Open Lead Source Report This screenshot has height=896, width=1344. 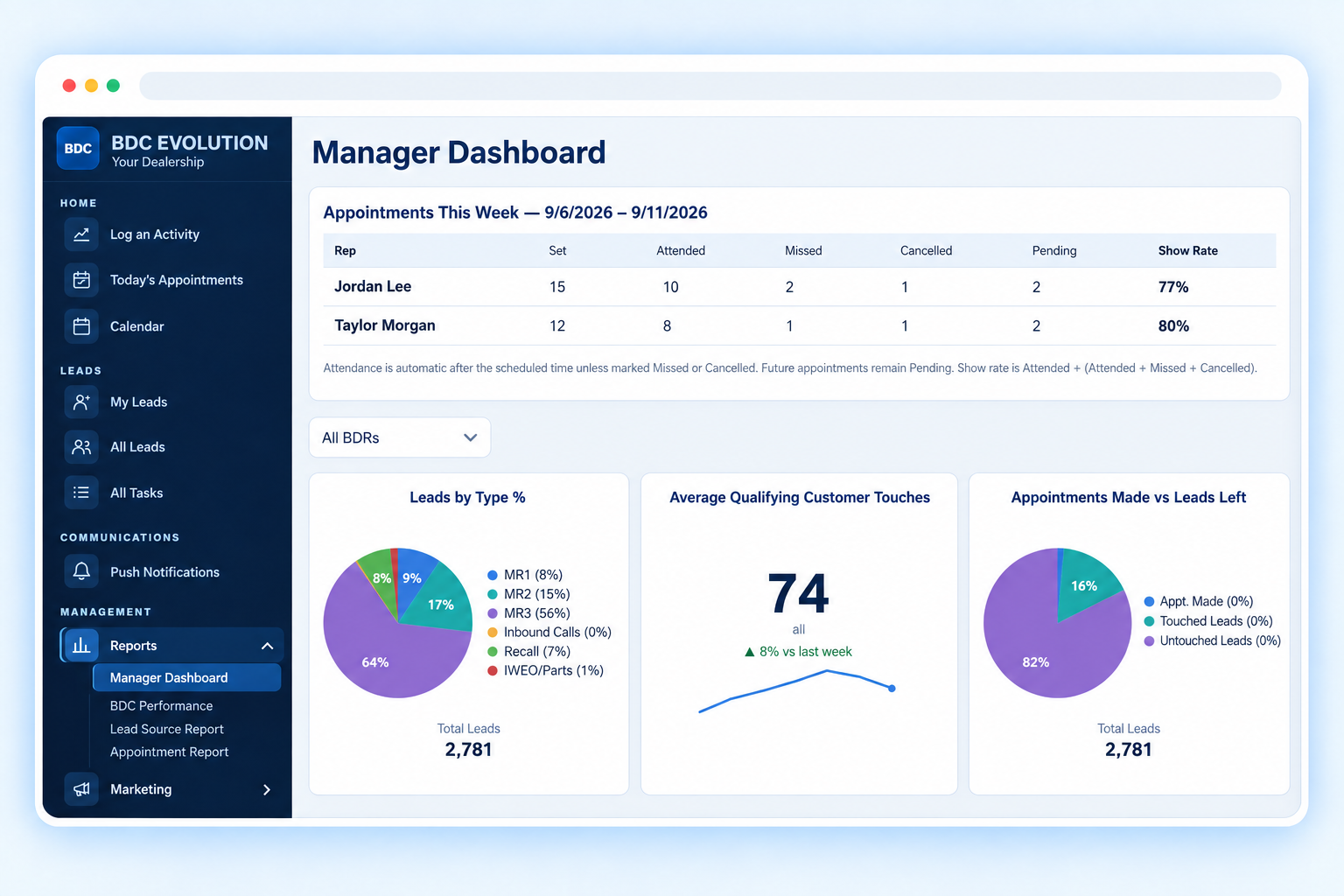tap(166, 729)
